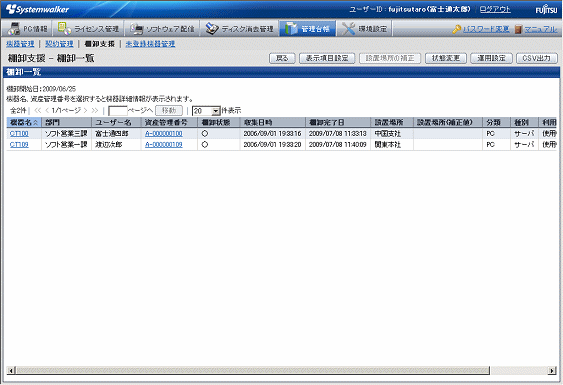Click the inventory status circle for CT100
563x385 pixels.
205,134
